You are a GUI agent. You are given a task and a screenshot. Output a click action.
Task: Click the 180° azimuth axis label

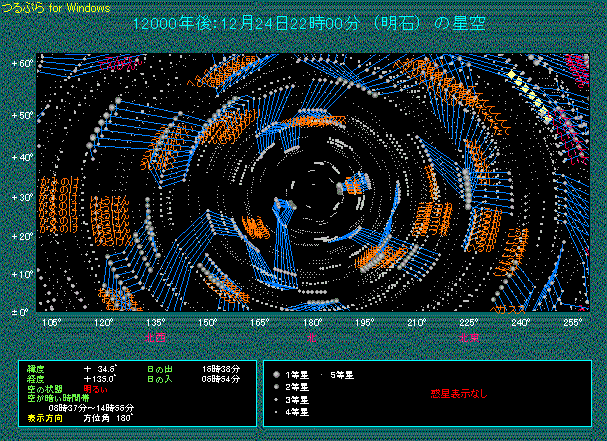point(311,323)
